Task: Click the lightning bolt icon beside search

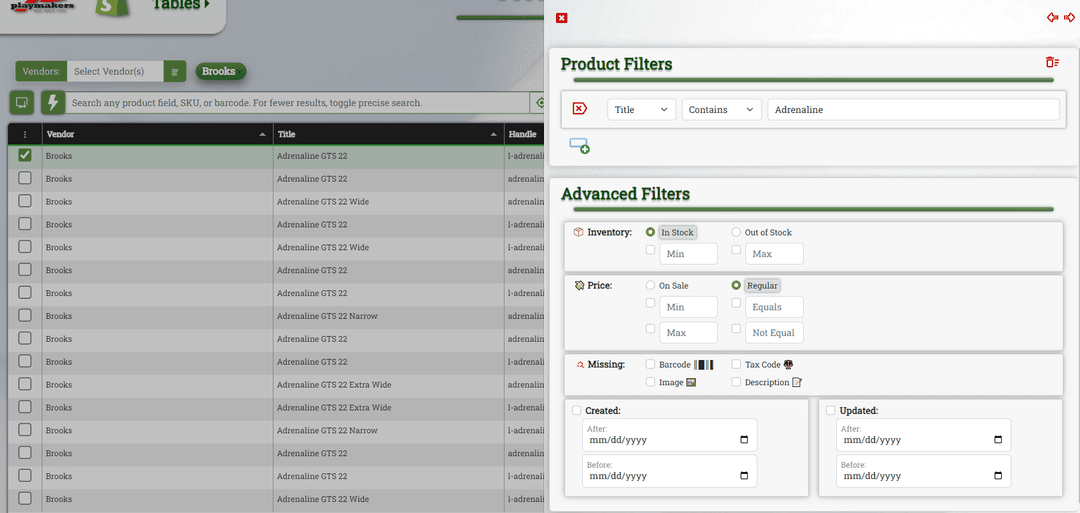Action: coord(53,103)
